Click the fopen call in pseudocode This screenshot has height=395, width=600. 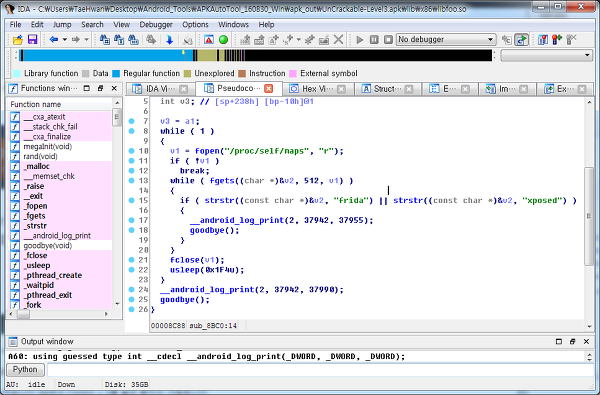207,151
